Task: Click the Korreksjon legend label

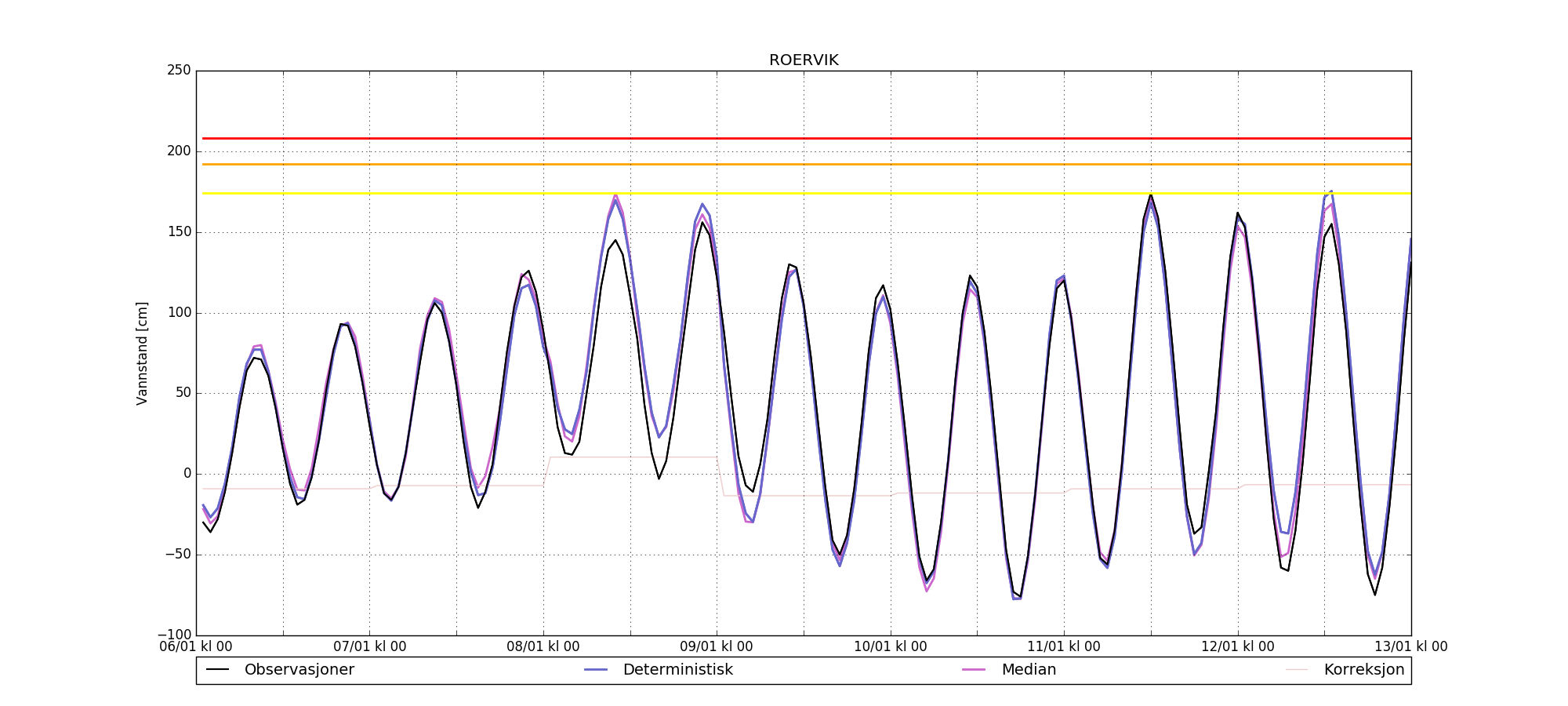Action: point(1363,670)
